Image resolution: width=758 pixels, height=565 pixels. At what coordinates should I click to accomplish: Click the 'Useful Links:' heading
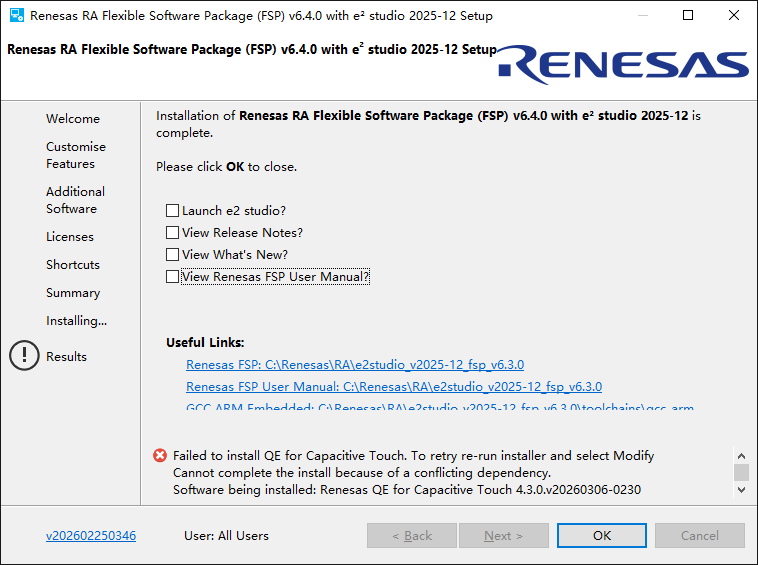click(205, 342)
